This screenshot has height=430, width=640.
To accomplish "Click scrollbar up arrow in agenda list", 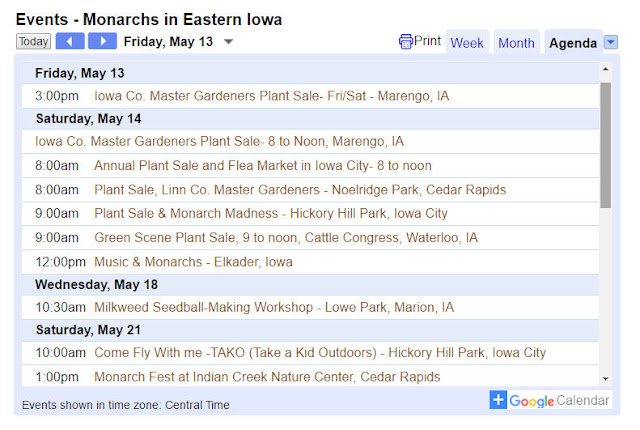I will (605, 69).
